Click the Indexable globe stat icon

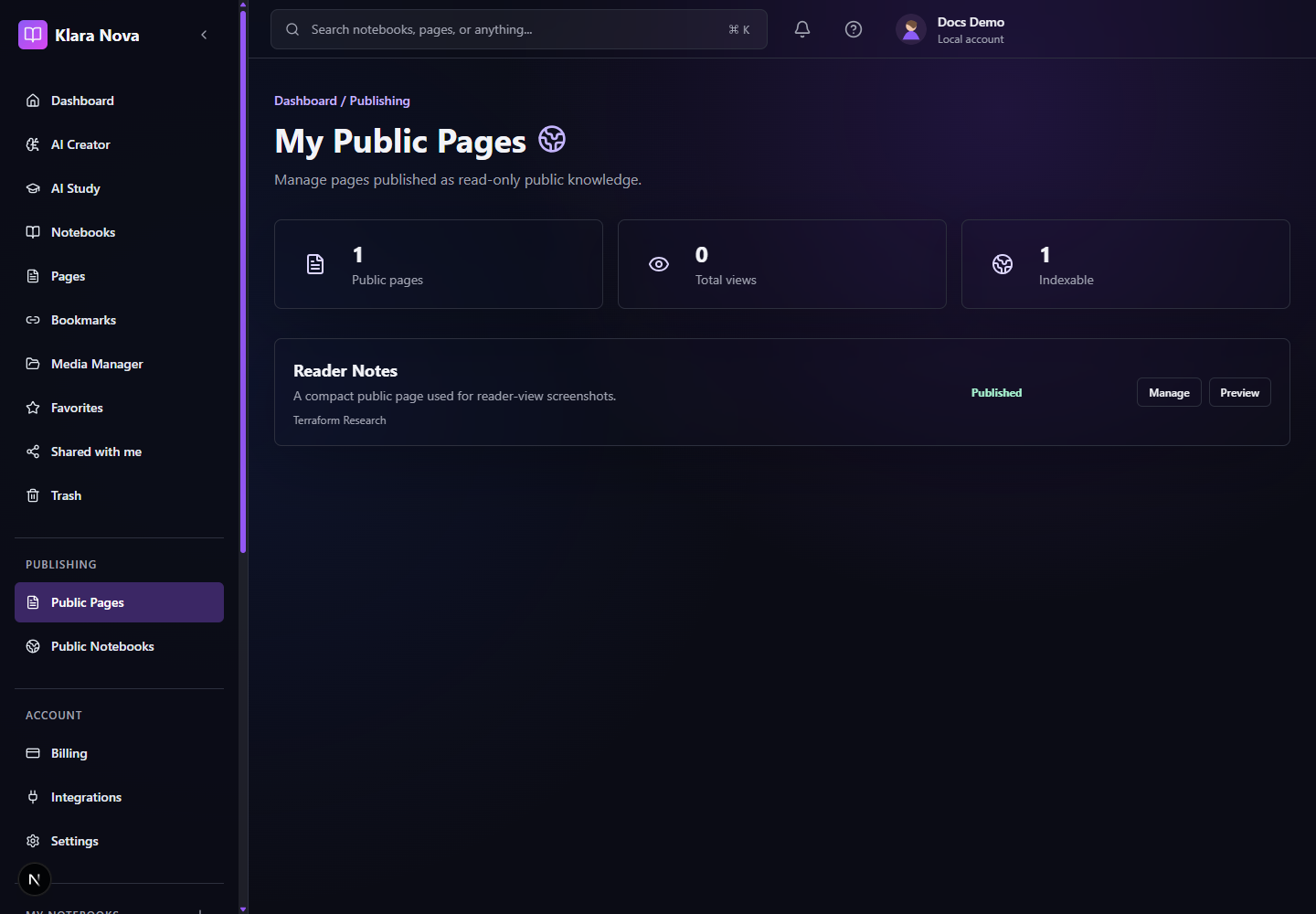[x=1003, y=264]
